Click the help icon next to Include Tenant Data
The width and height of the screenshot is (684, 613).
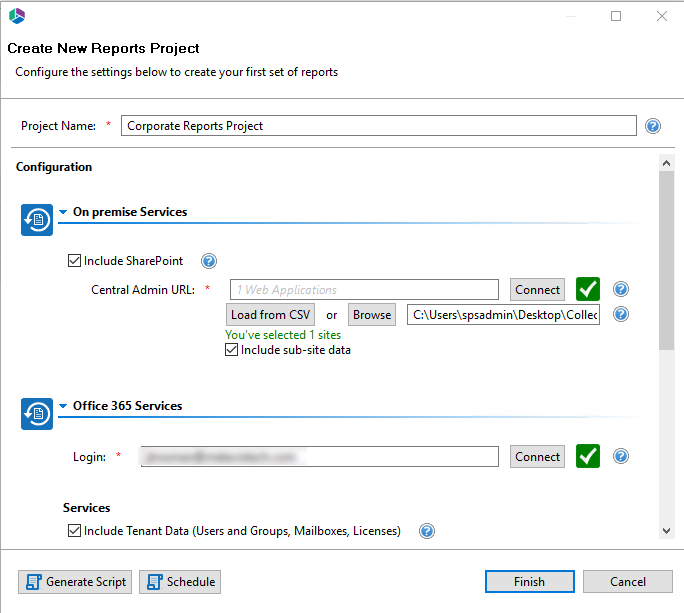click(x=427, y=531)
